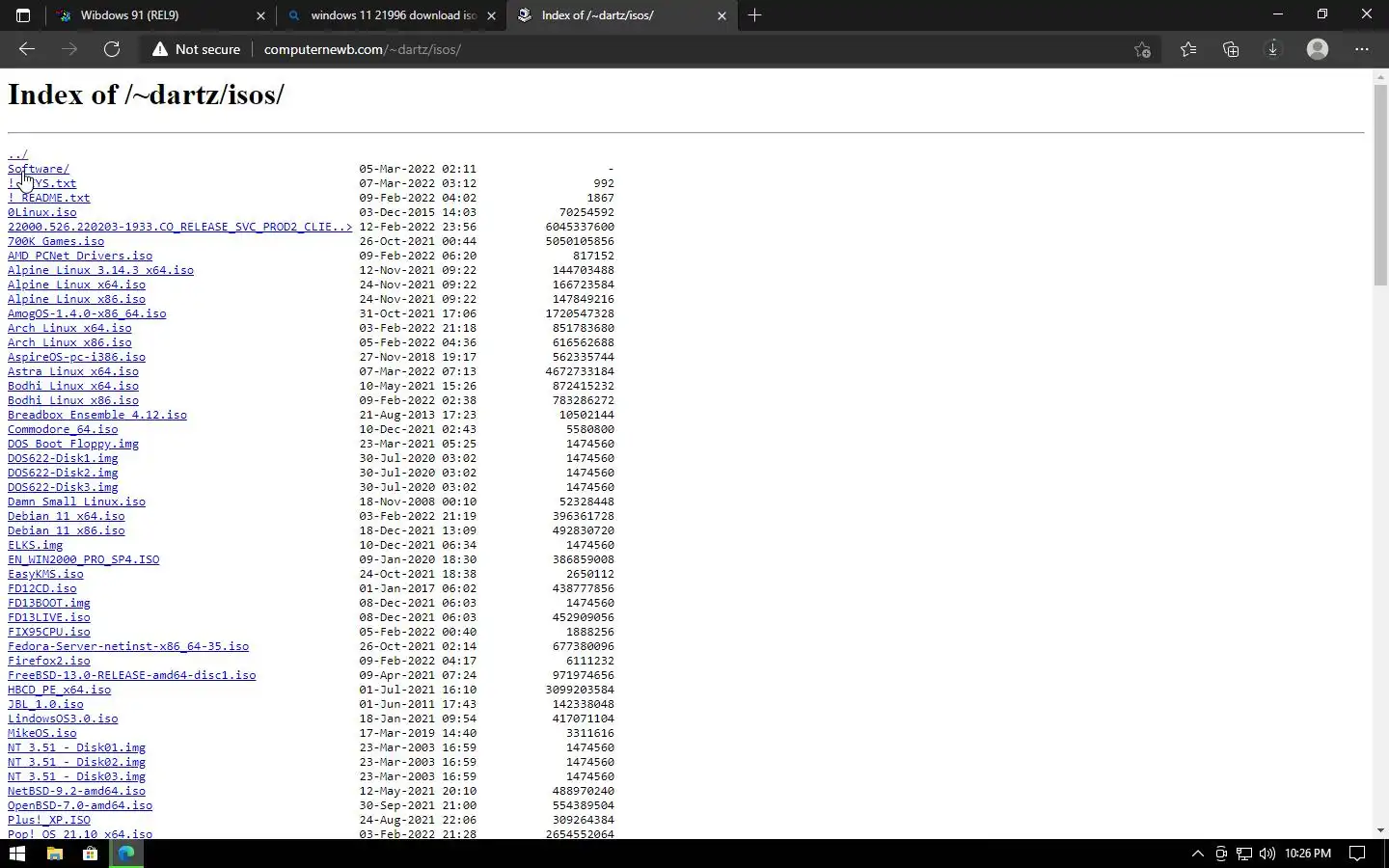Download Astra_Linux_x64.iso
This screenshot has width=1389, height=868.
pyautogui.click(x=73, y=371)
